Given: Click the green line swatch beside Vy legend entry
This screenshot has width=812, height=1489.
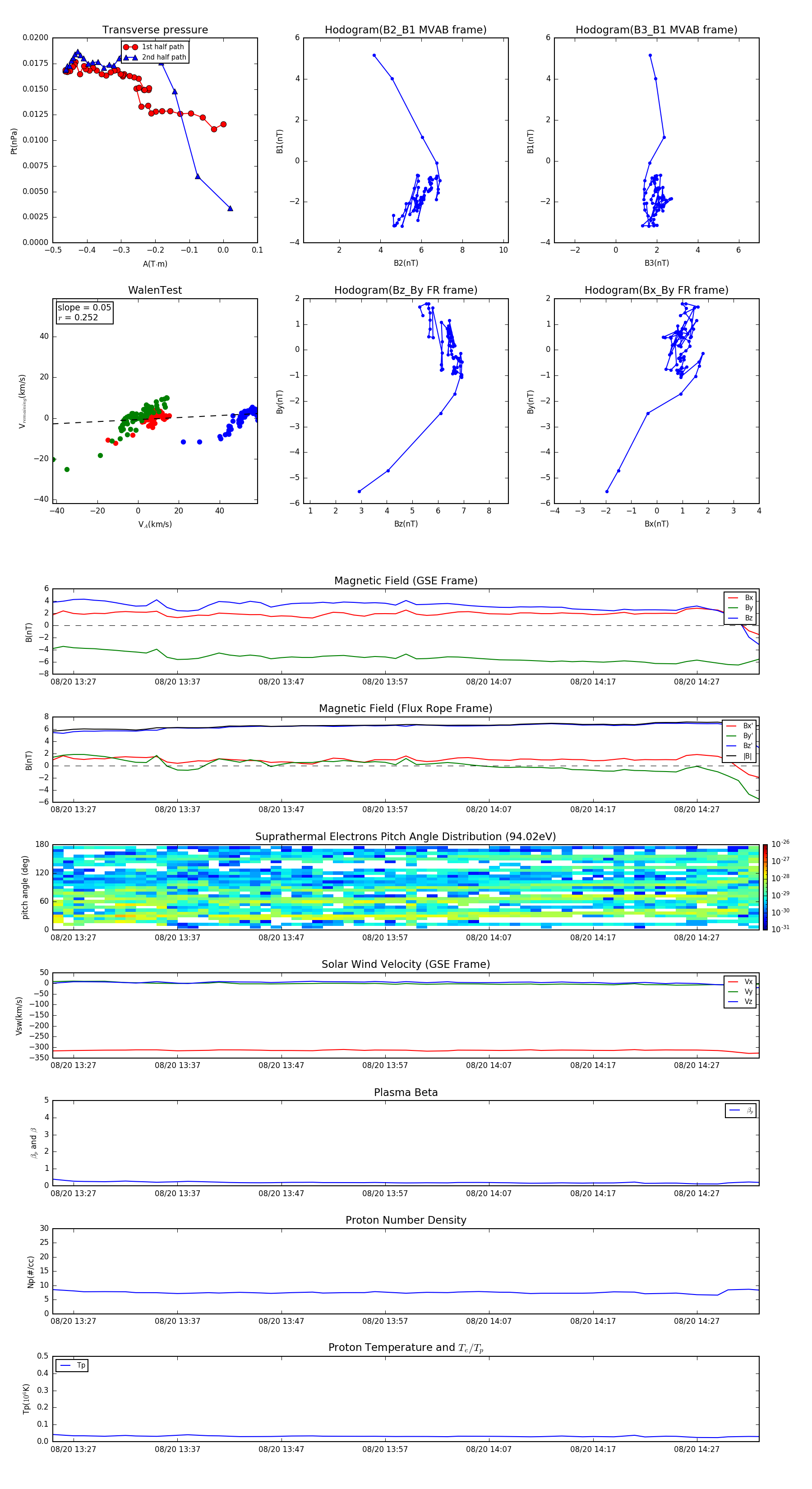Looking at the screenshot, I should click(x=733, y=992).
